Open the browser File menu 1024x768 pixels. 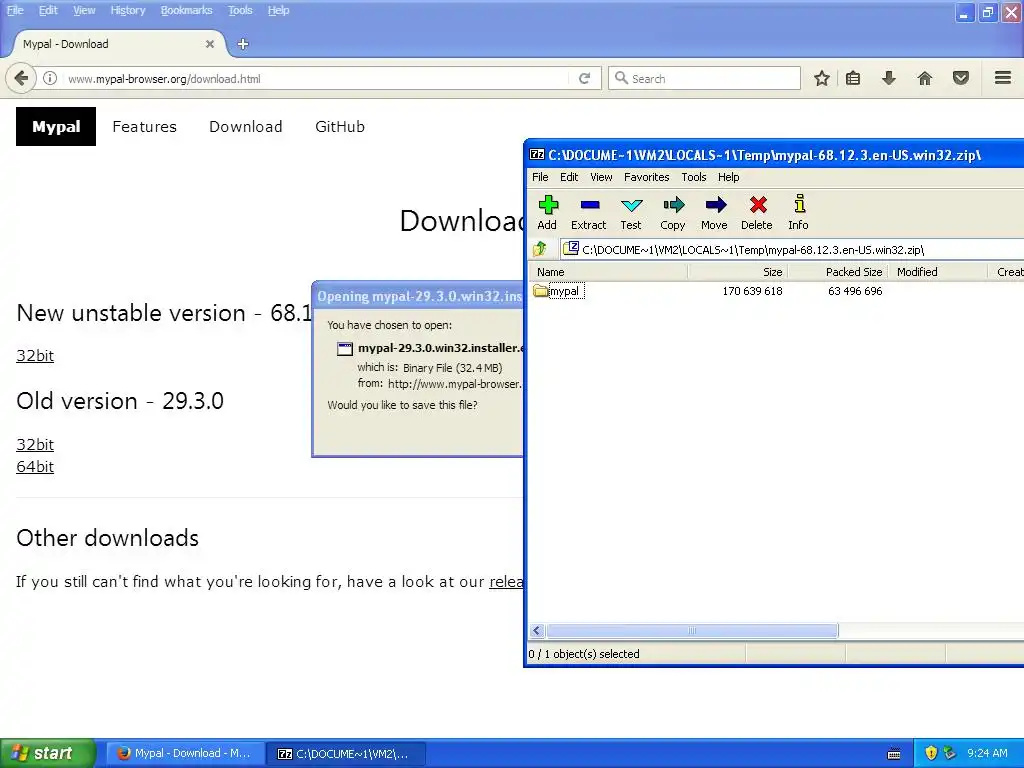(x=15, y=10)
